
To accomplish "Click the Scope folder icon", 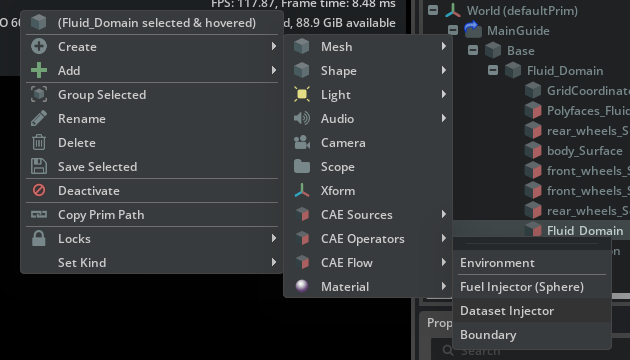I will (x=302, y=166).
